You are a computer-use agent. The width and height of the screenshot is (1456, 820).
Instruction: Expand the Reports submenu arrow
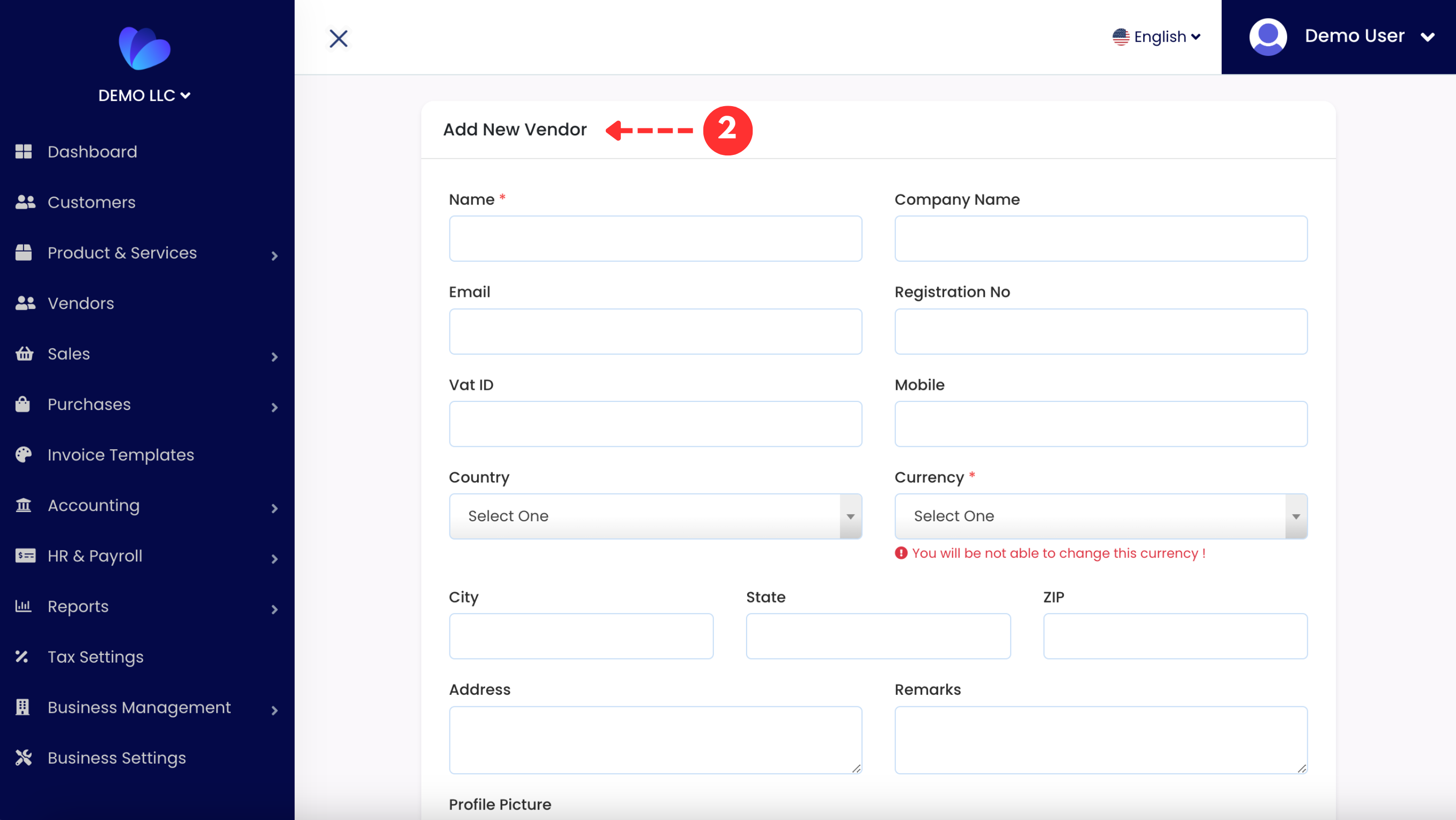coord(275,609)
